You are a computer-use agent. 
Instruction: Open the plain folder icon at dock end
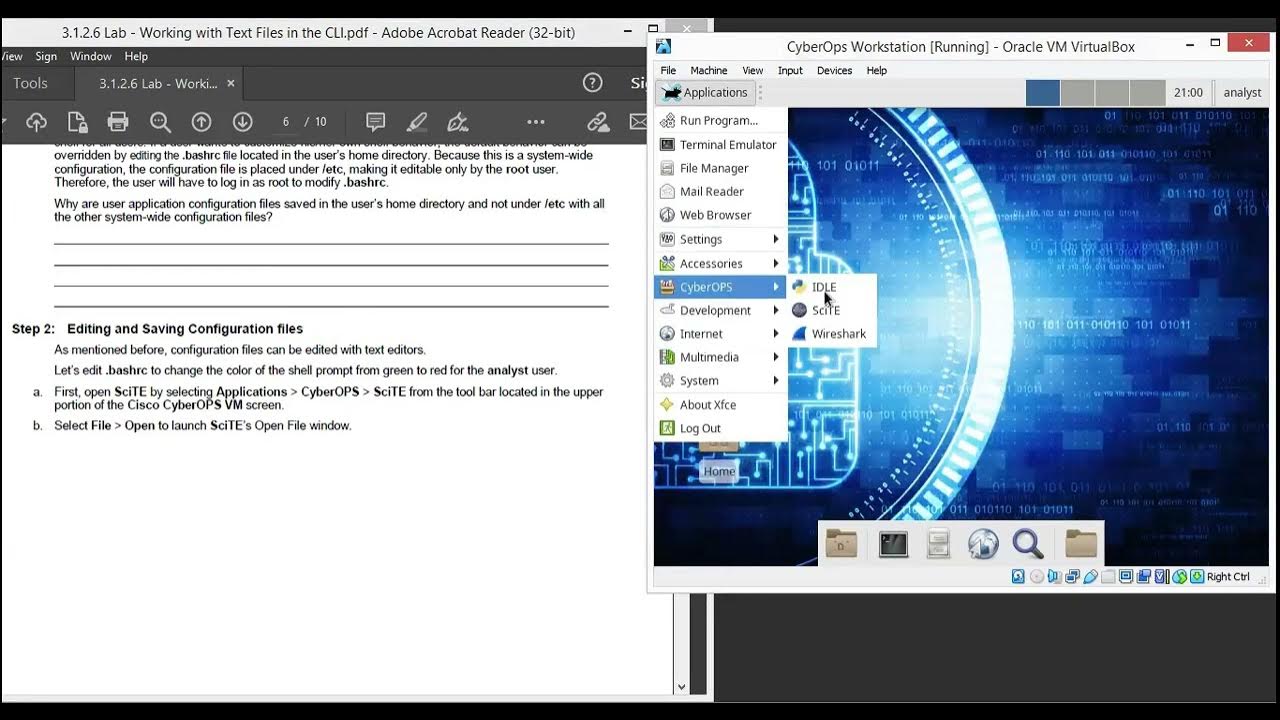pyautogui.click(x=1081, y=543)
